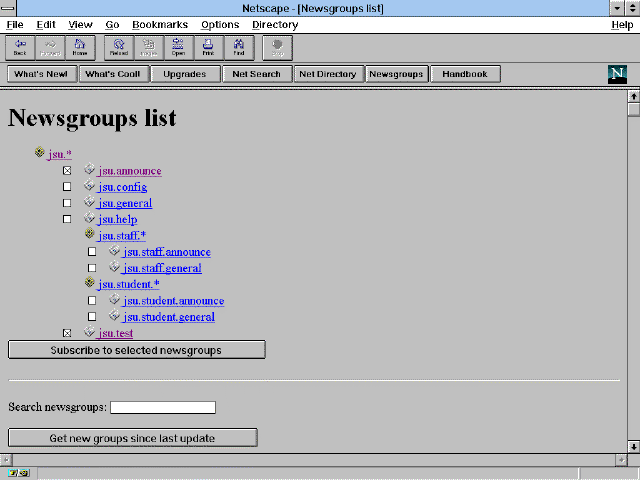Open the Edit menu
The width and height of the screenshot is (640, 480).
[x=46, y=25]
